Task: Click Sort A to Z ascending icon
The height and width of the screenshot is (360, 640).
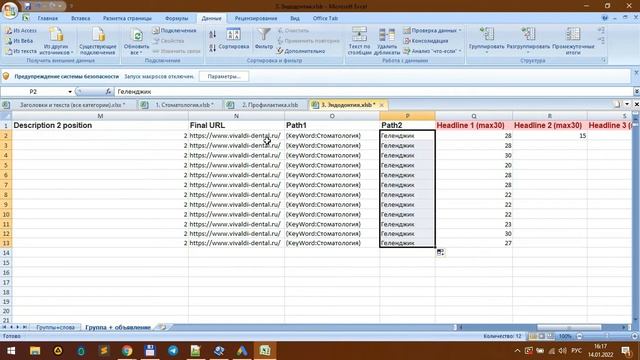Action: [x=213, y=34]
